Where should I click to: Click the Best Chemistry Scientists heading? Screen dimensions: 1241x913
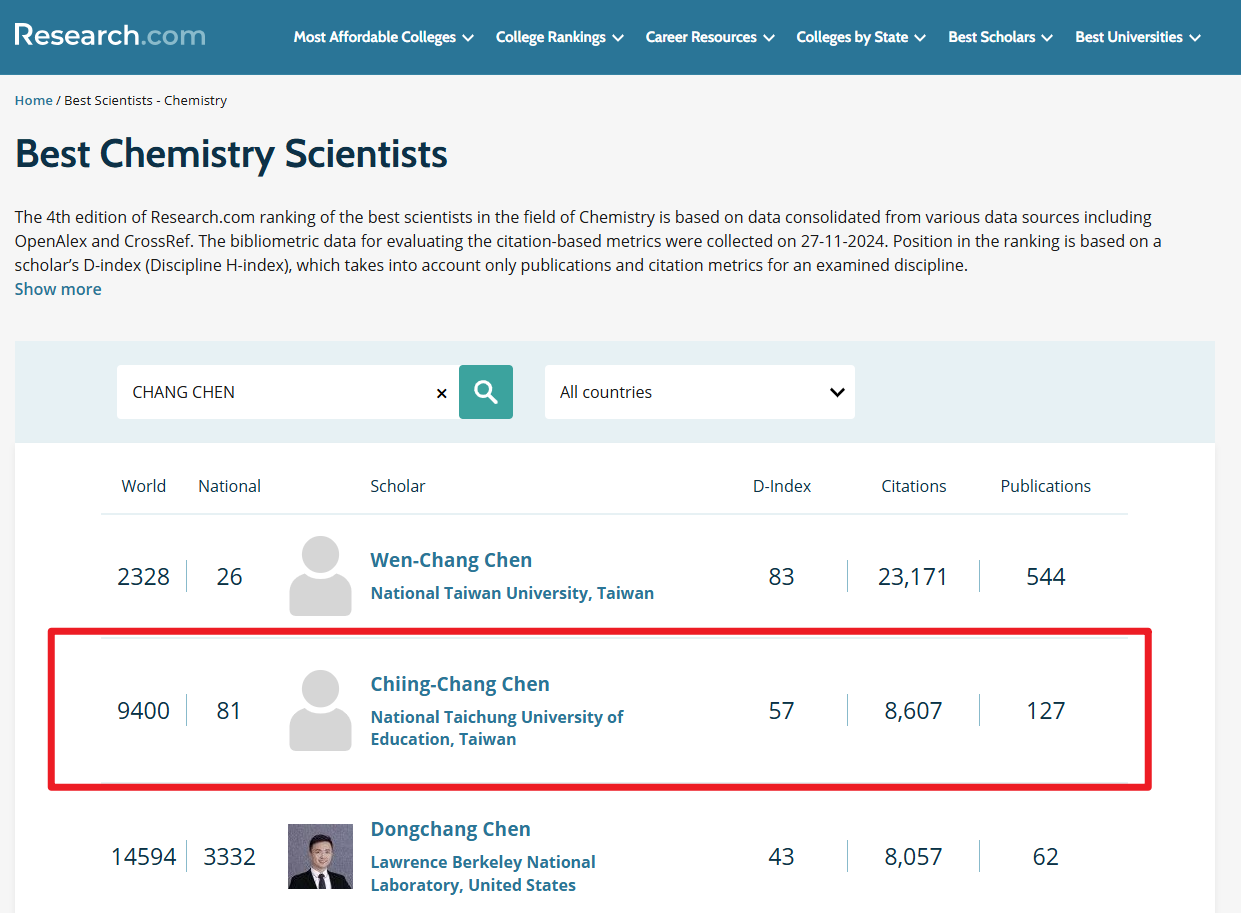coord(231,154)
